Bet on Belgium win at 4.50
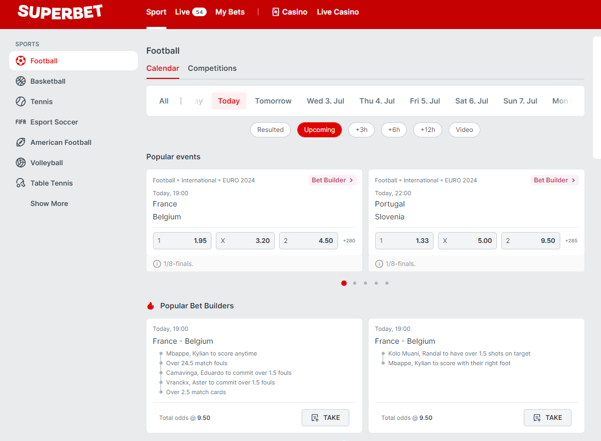This screenshot has height=441, width=601. coord(308,241)
